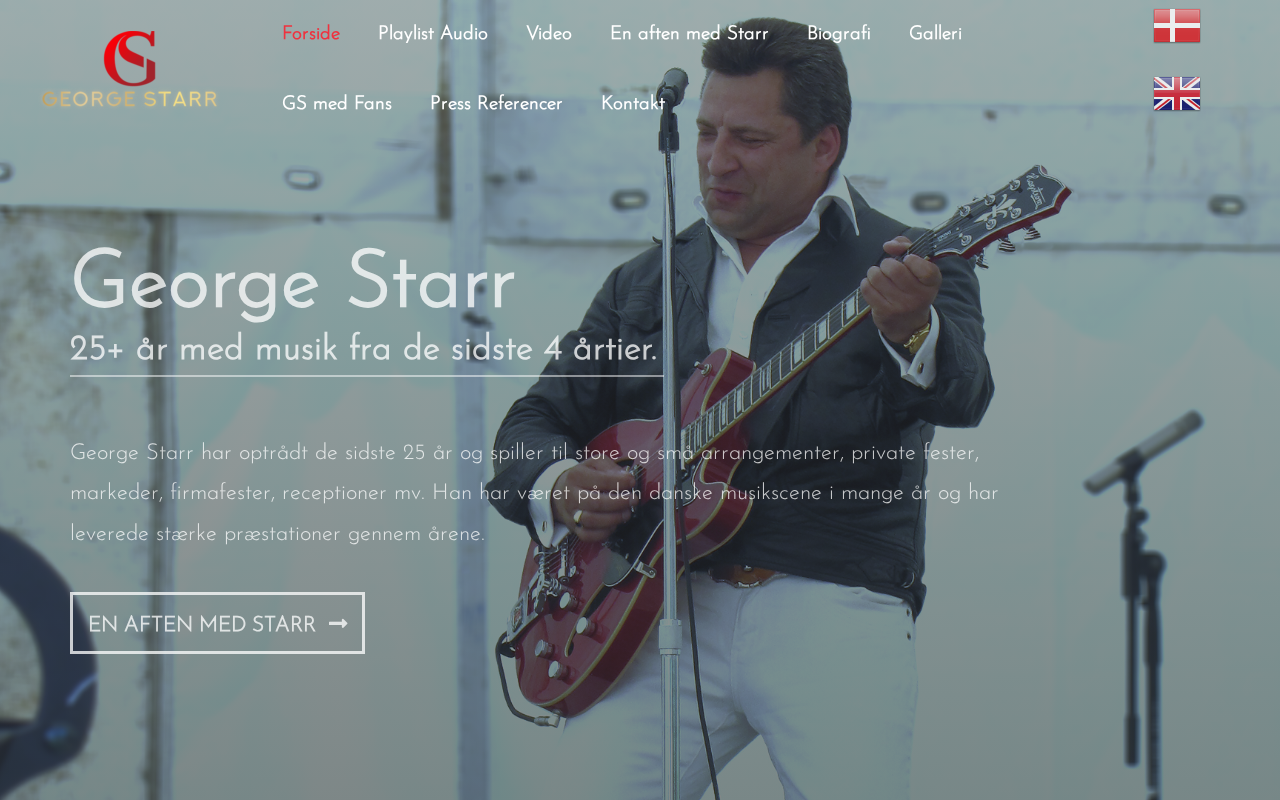Image resolution: width=1280 pixels, height=800 pixels.
Task: Select En aften med Starr menu item
Action: tap(689, 34)
